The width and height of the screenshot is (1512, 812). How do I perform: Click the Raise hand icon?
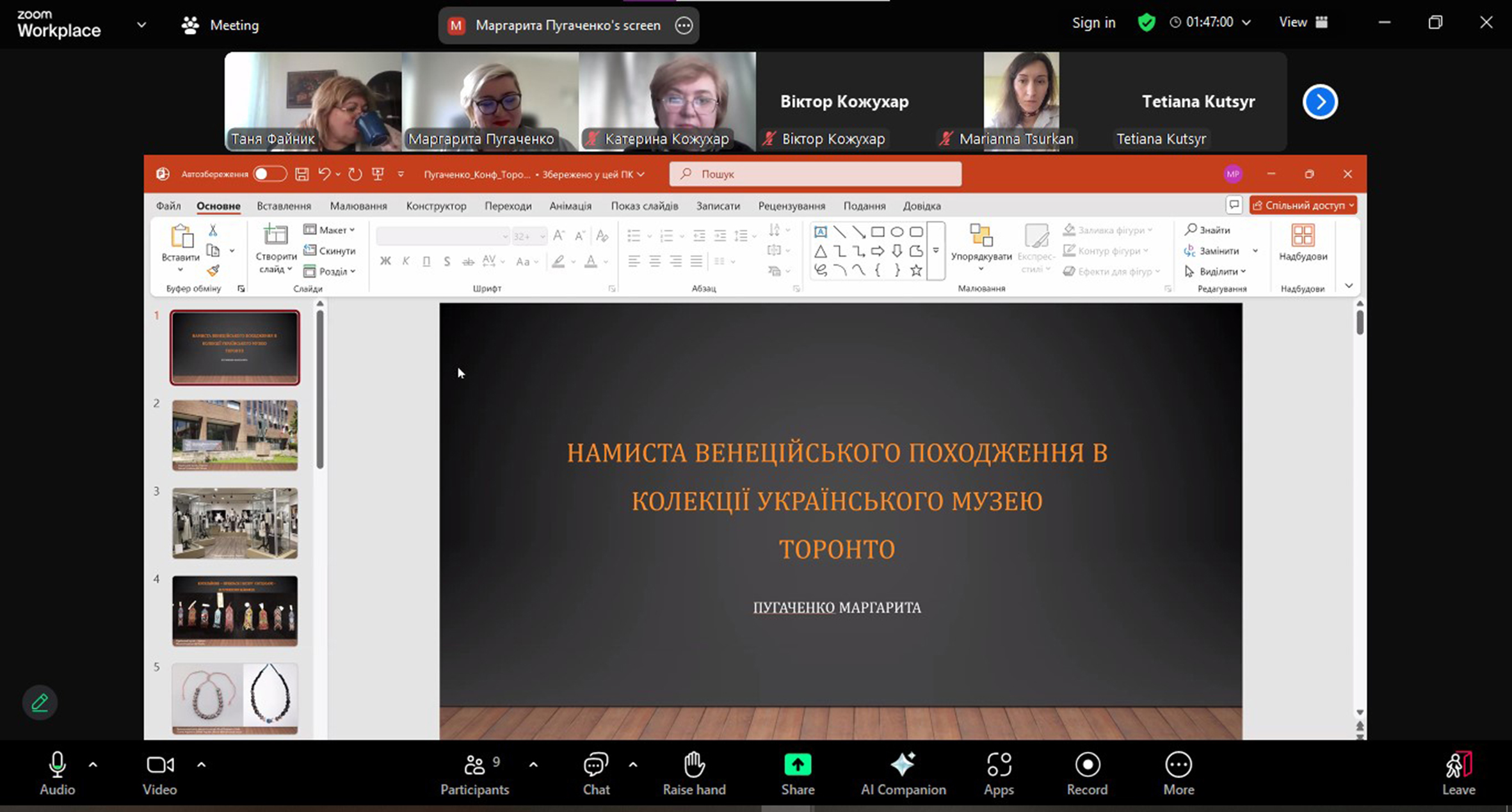click(694, 765)
